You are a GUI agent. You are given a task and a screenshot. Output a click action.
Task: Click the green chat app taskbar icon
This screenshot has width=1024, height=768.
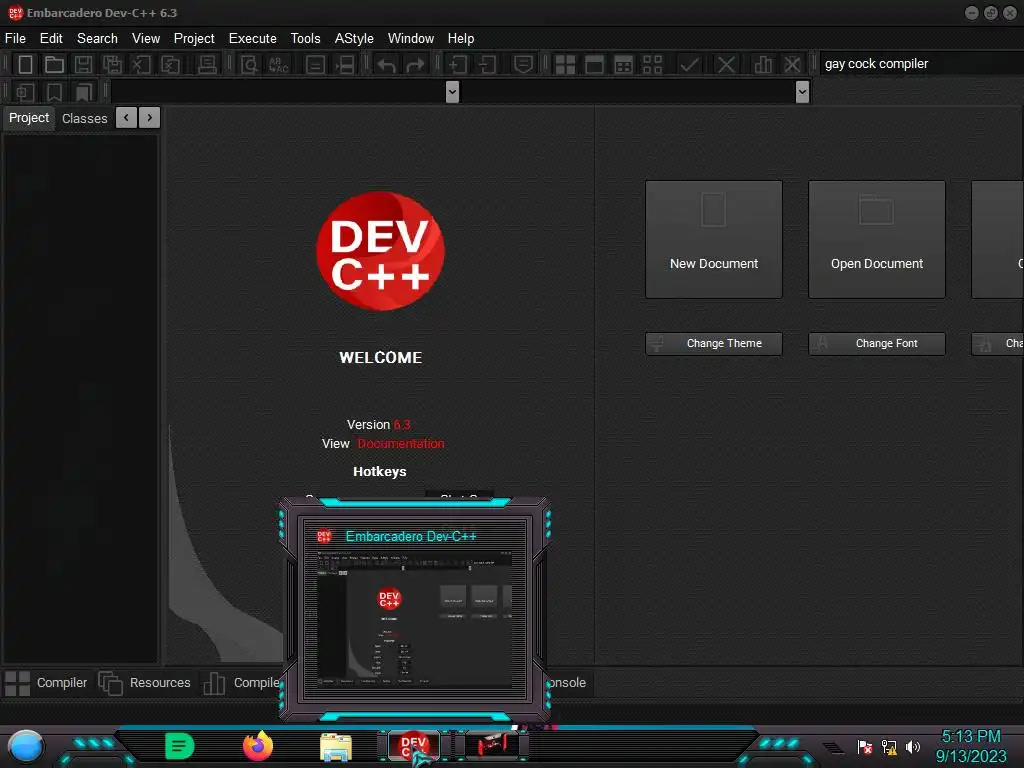[x=180, y=746]
